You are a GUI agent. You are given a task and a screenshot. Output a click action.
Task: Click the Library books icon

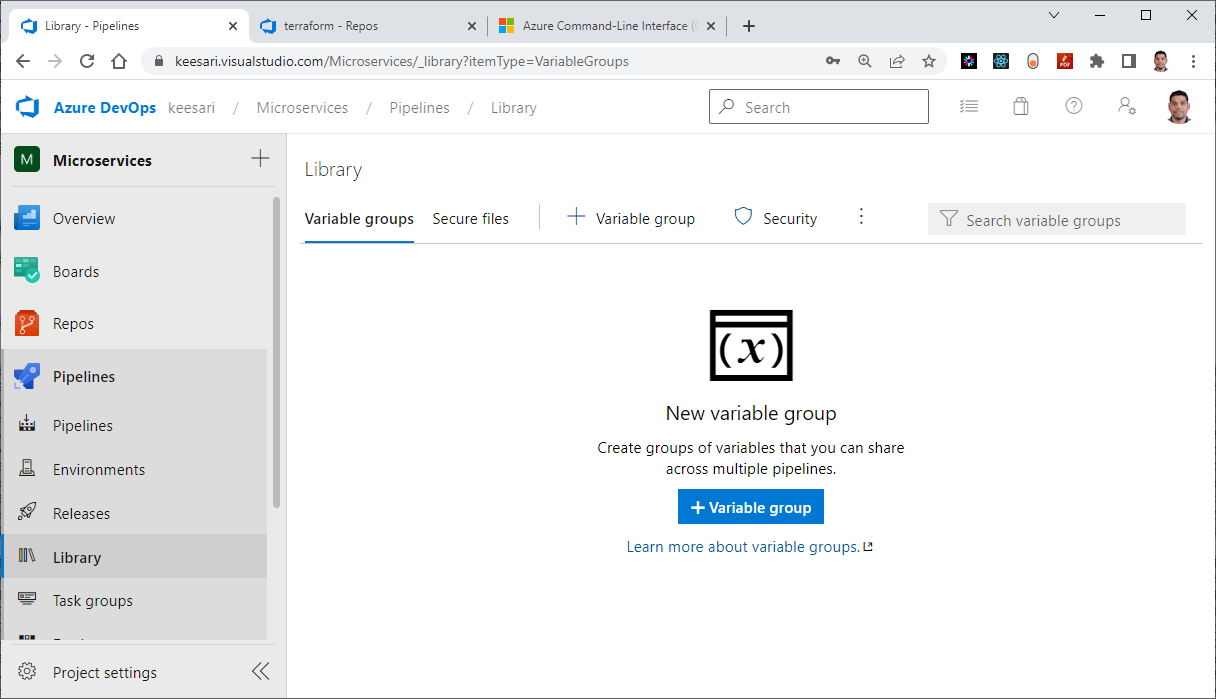click(27, 557)
